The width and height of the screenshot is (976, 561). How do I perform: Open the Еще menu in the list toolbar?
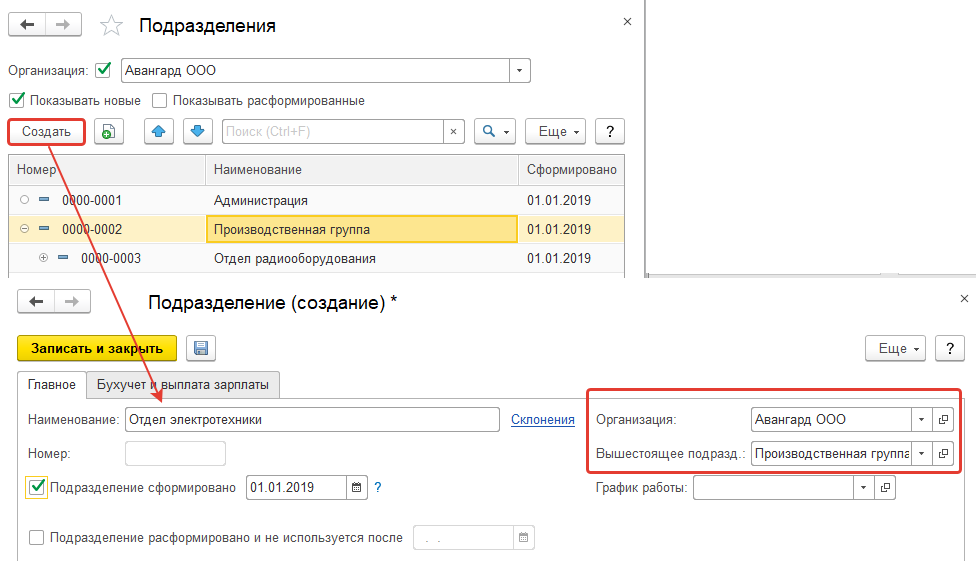click(555, 132)
